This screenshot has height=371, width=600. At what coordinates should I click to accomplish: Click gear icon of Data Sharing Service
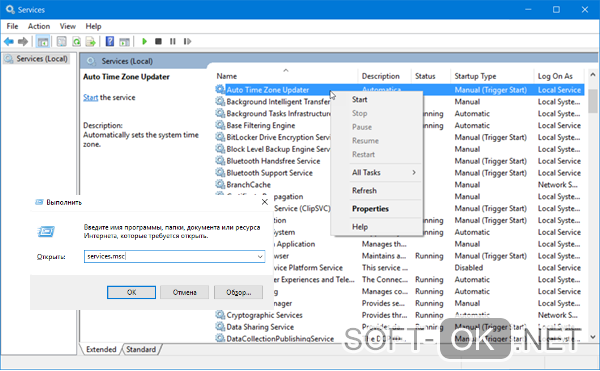click(x=220, y=327)
